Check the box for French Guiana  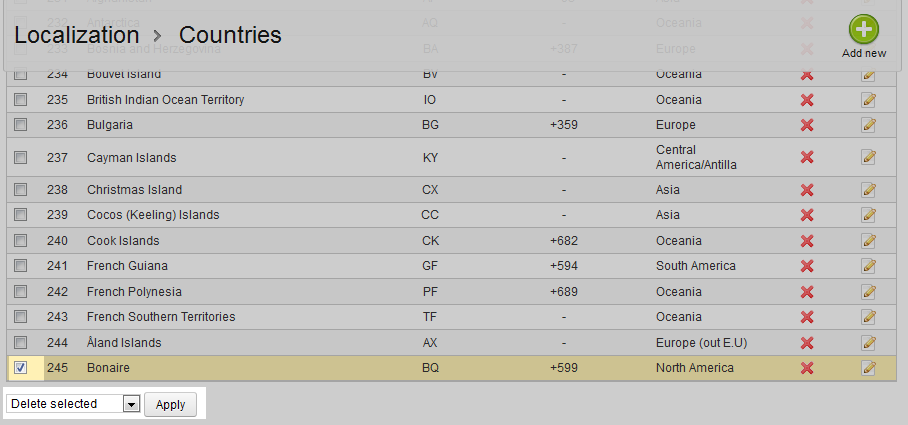pos(21,266)
